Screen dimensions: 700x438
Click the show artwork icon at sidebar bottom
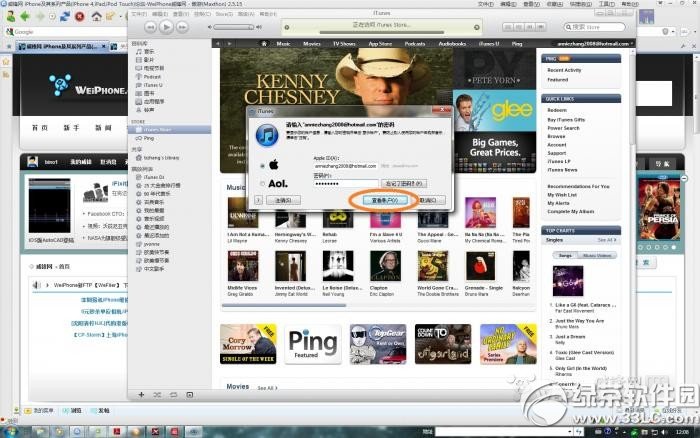pyautogui.click(x=190, y=395)
